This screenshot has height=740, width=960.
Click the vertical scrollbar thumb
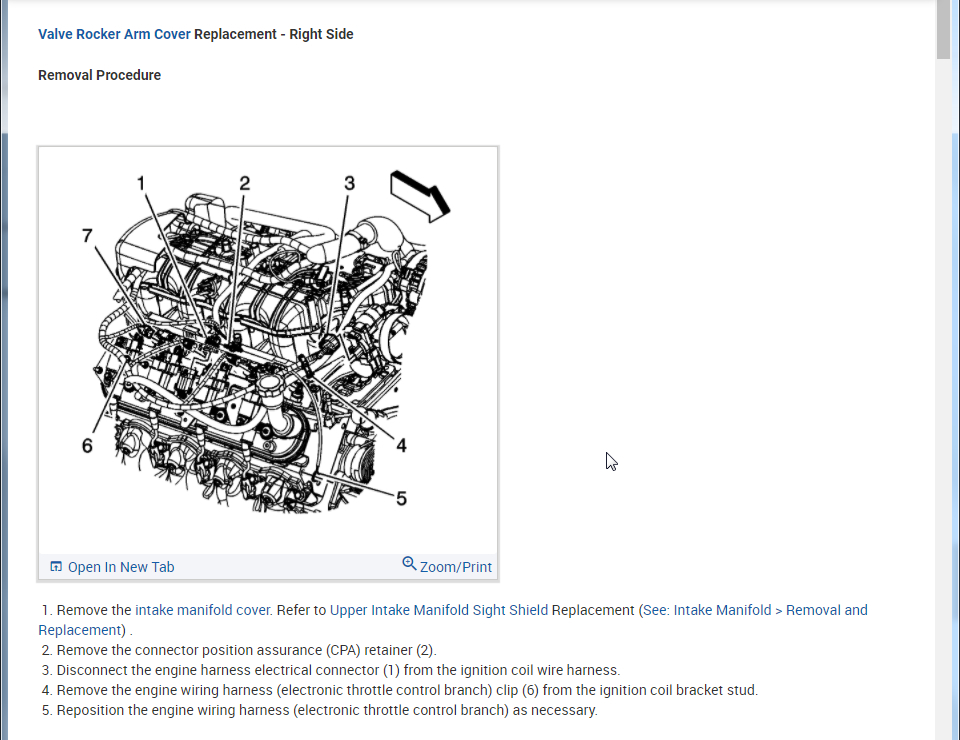[x=943, y=29]
